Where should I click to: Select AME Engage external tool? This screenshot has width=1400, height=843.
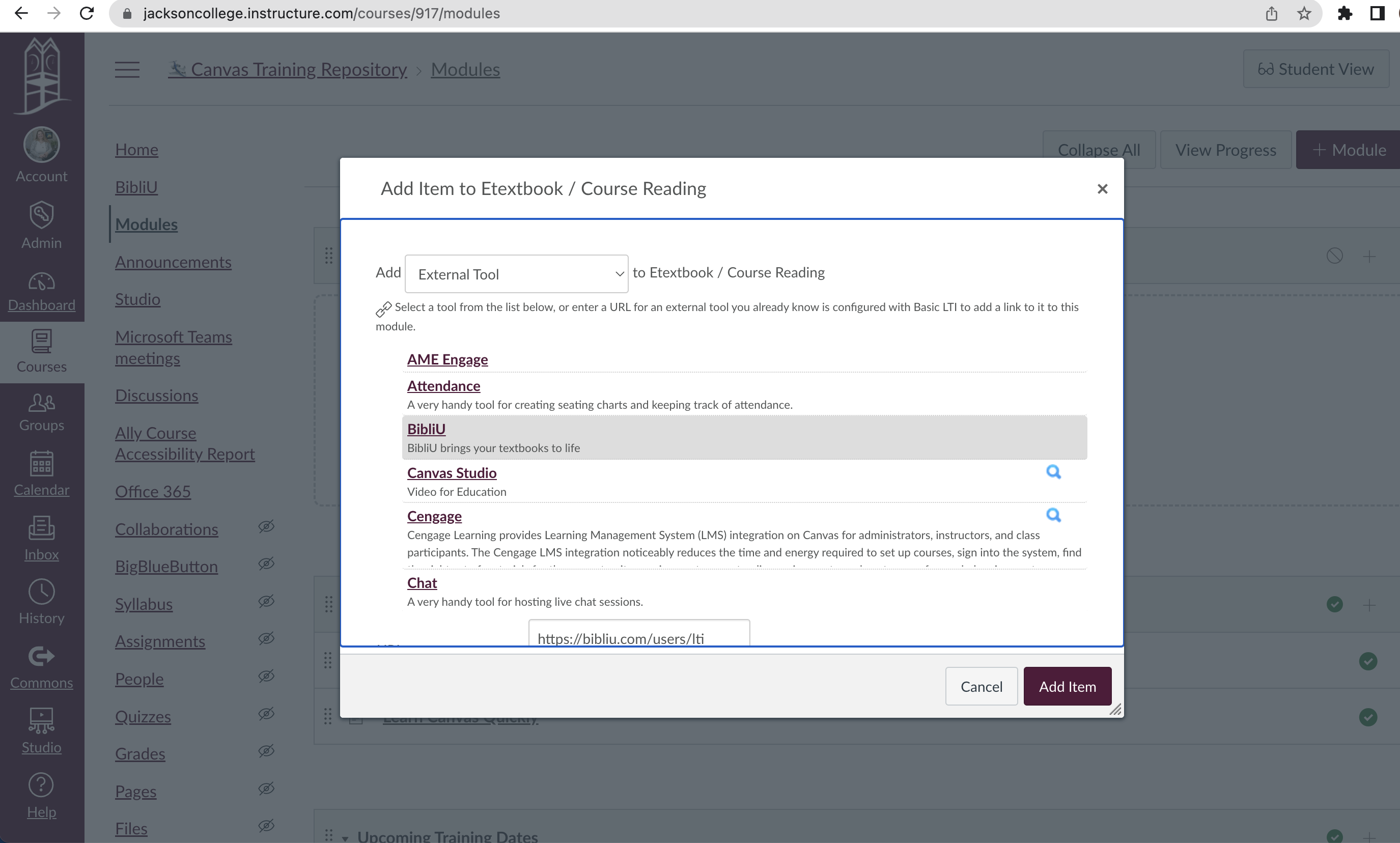(447, 359)
